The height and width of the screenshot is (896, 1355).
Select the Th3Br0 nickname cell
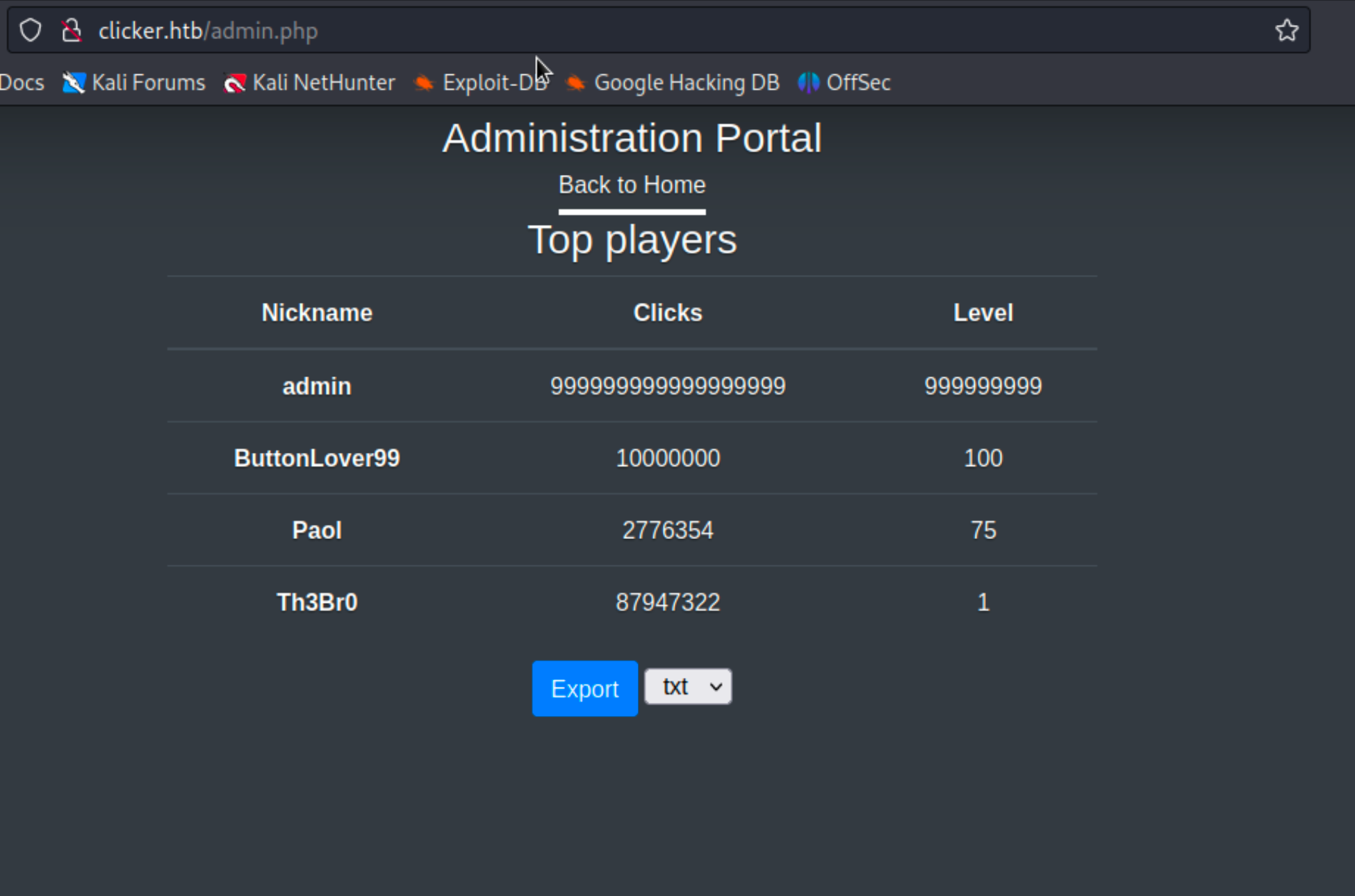pos(317,602)
